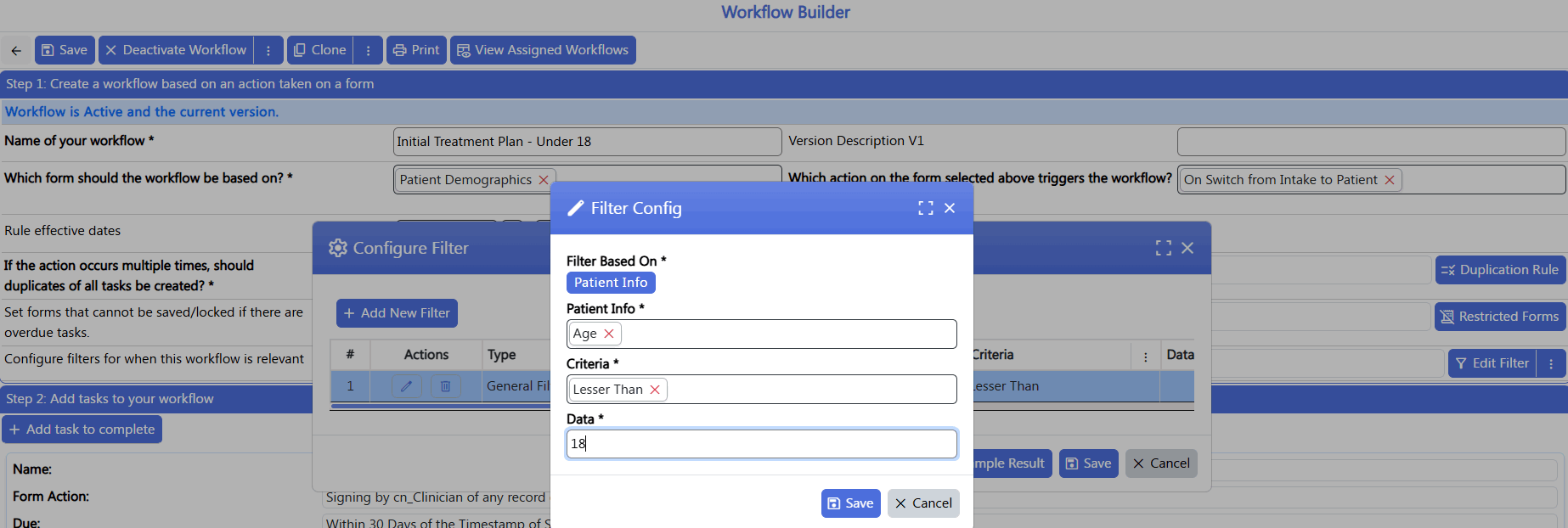The height and width of the screenshot is (528, 1568).
Task: Click inside the Criteria selection field
Action: pyautogui.click(x=762, y=389)
